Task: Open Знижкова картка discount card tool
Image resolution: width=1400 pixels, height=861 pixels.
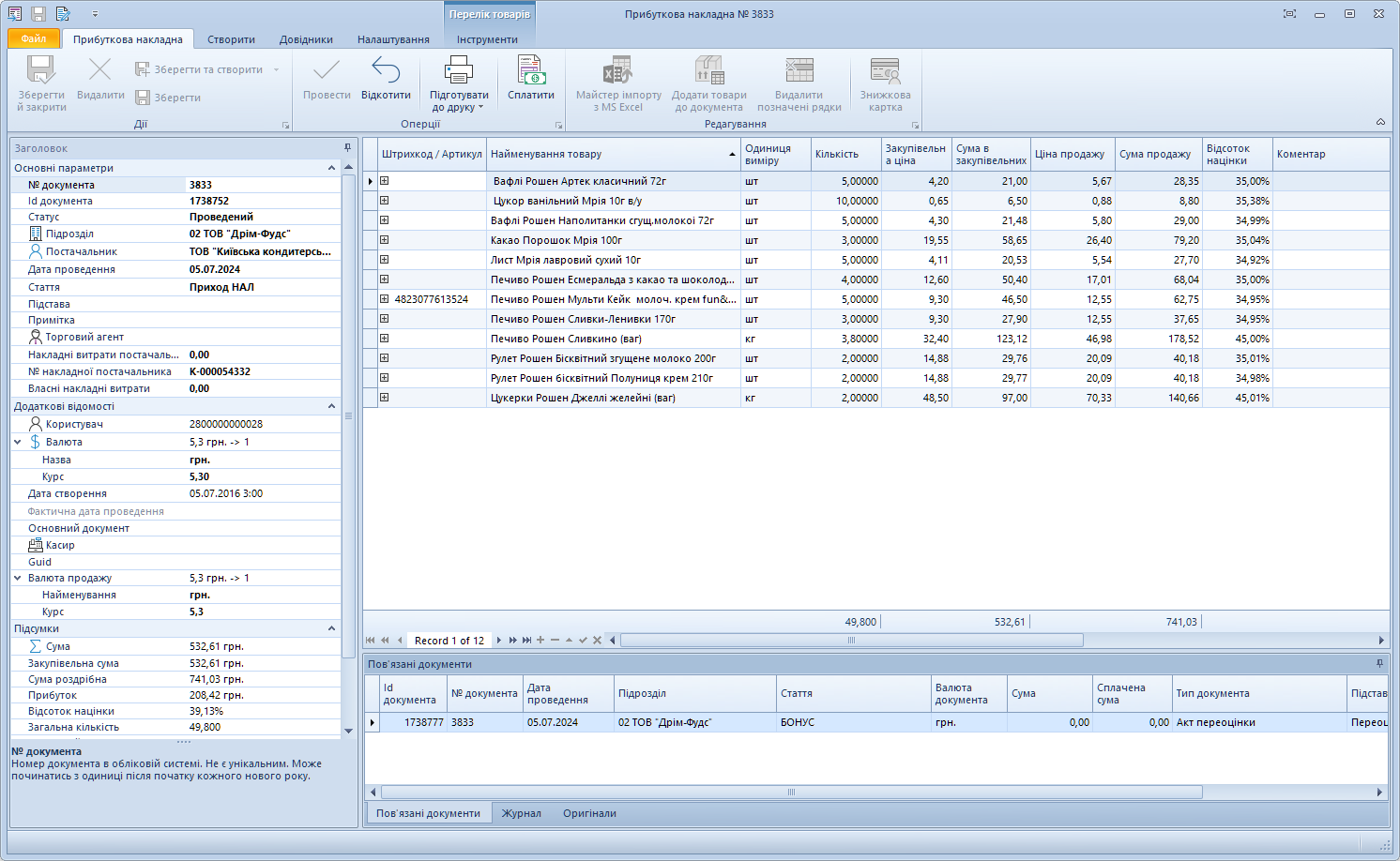Action: (x=885, y=71)
